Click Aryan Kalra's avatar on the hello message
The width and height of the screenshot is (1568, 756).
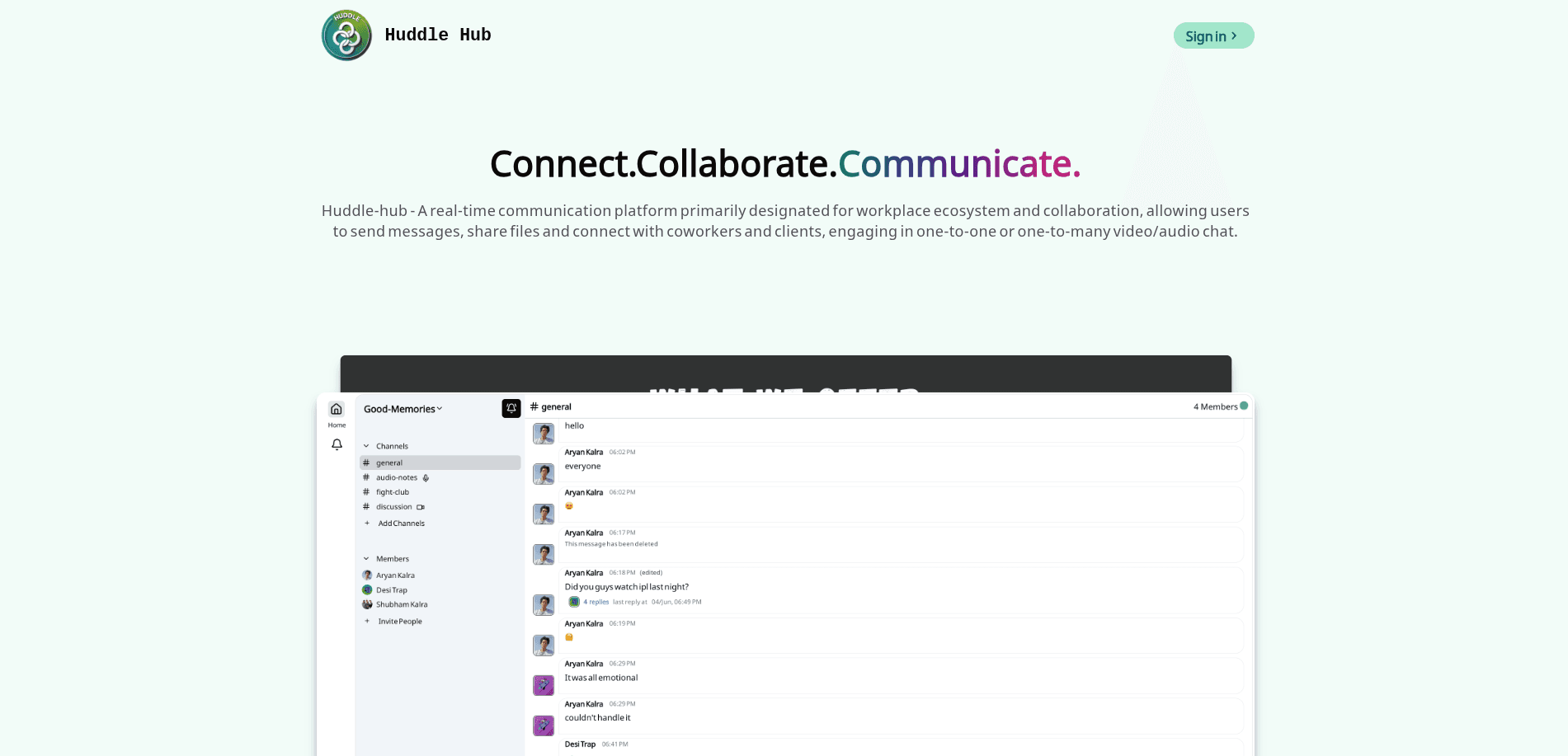pos(544,433)
